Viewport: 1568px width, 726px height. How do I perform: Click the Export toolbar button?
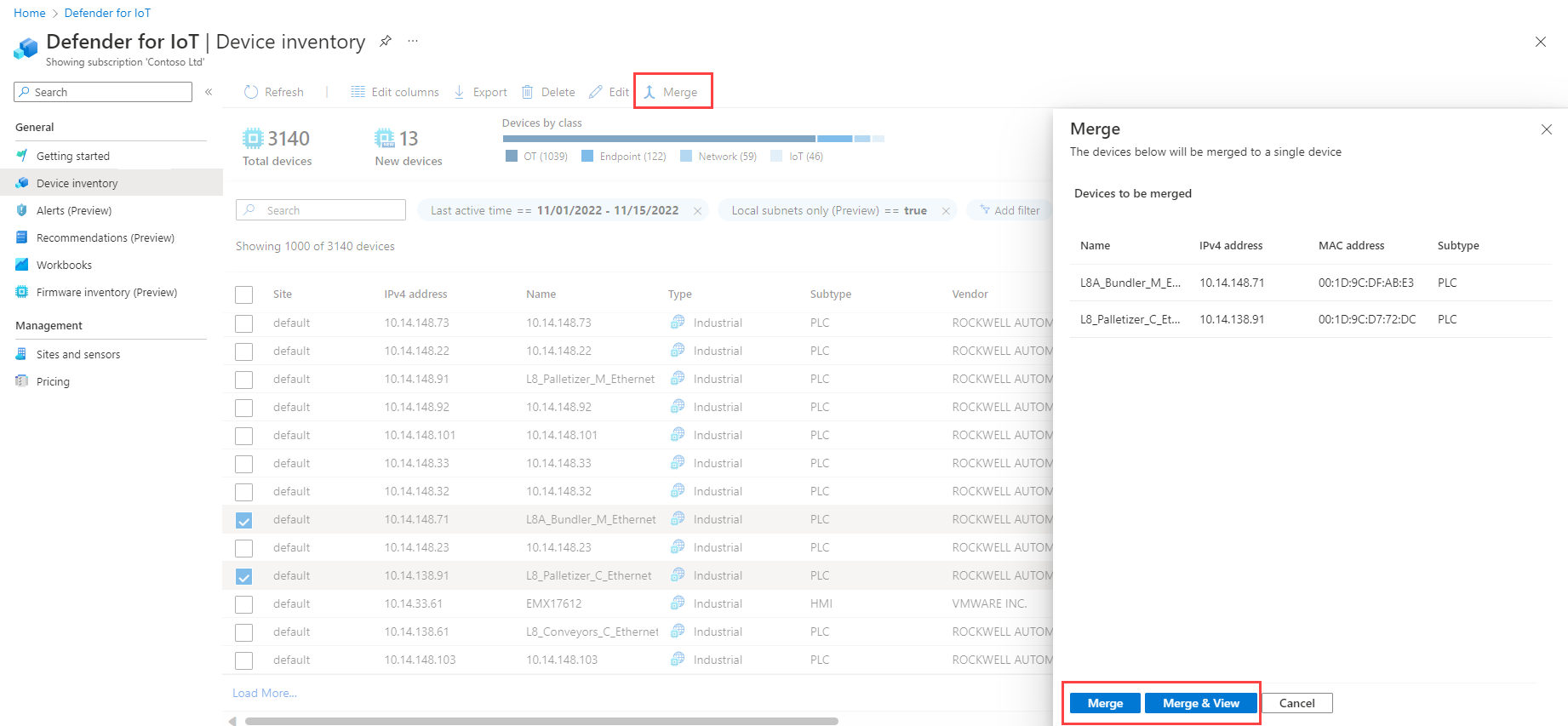(x=480, y=92)
